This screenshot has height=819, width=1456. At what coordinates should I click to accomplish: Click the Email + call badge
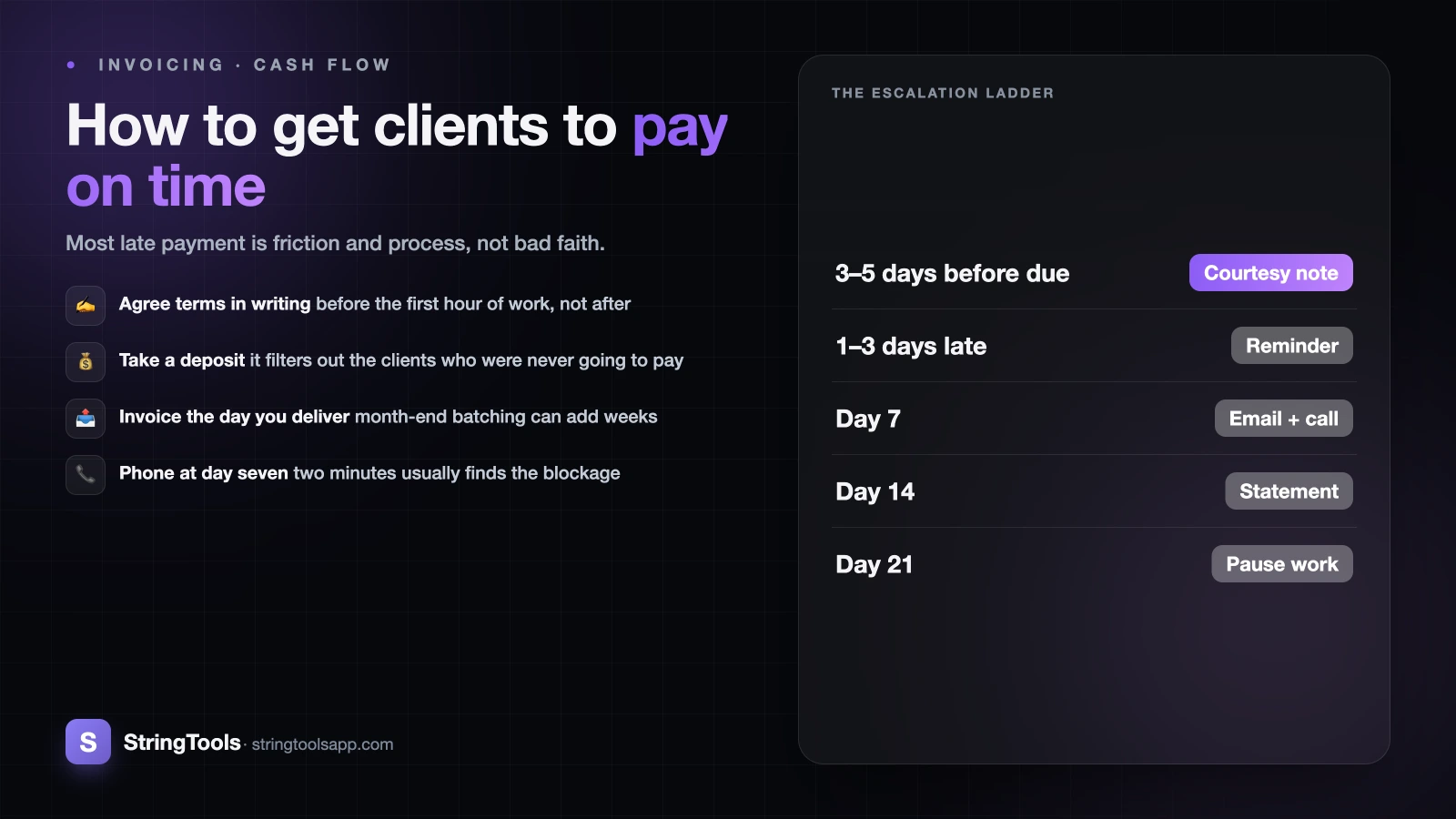point(1283,419)
